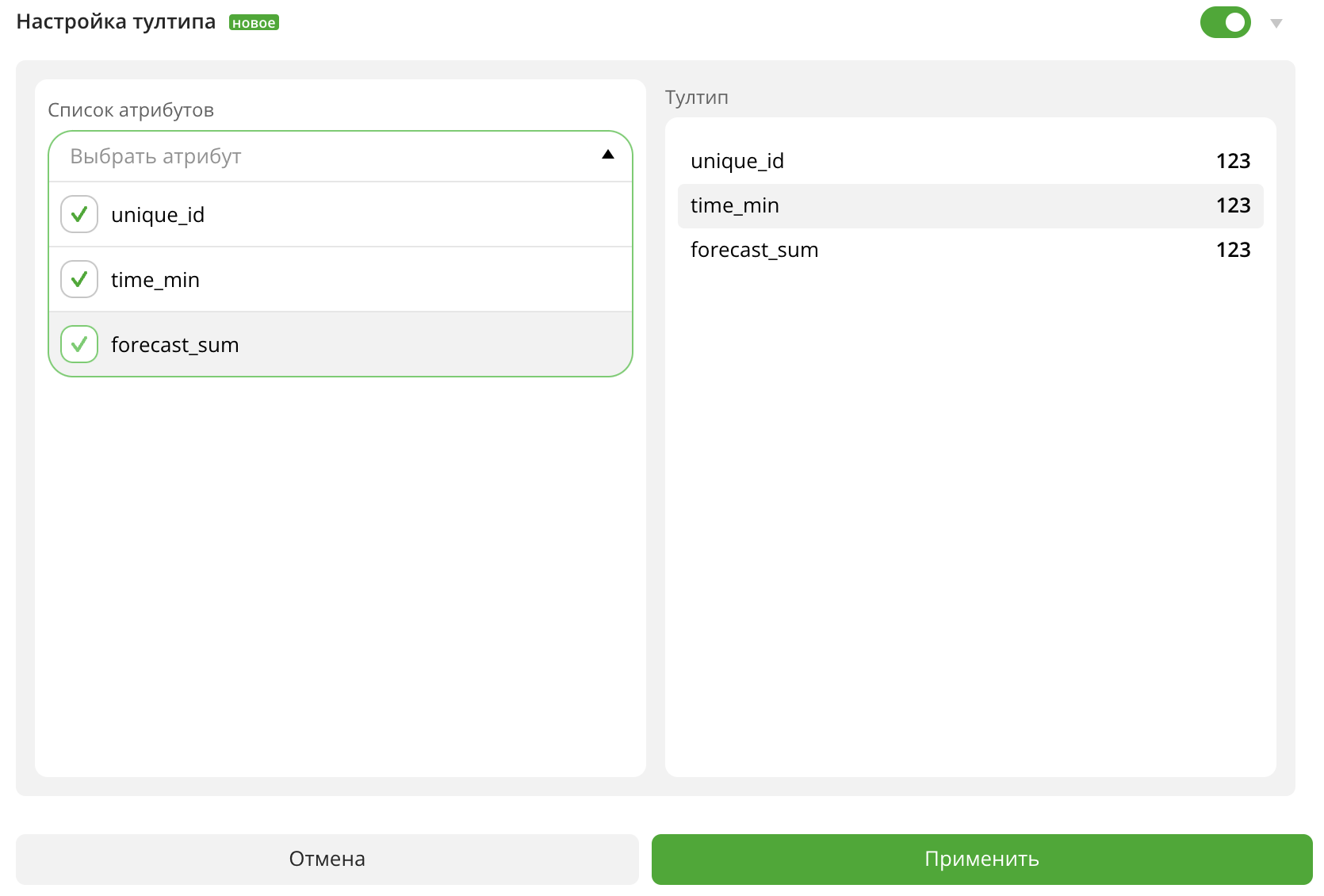The height and width of the screenshot is (896, 1324).
Task: Click value 123 next to time_min
Action: pyautogui.click(x=1233, y=205)
